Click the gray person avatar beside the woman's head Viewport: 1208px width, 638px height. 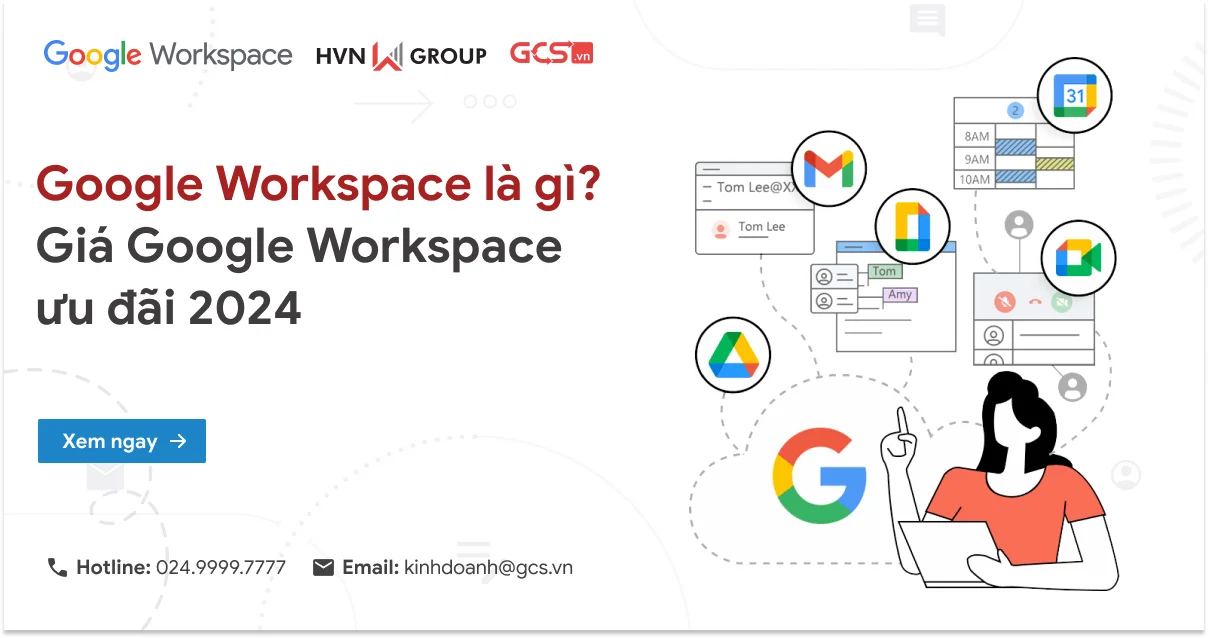point(1073,386)
